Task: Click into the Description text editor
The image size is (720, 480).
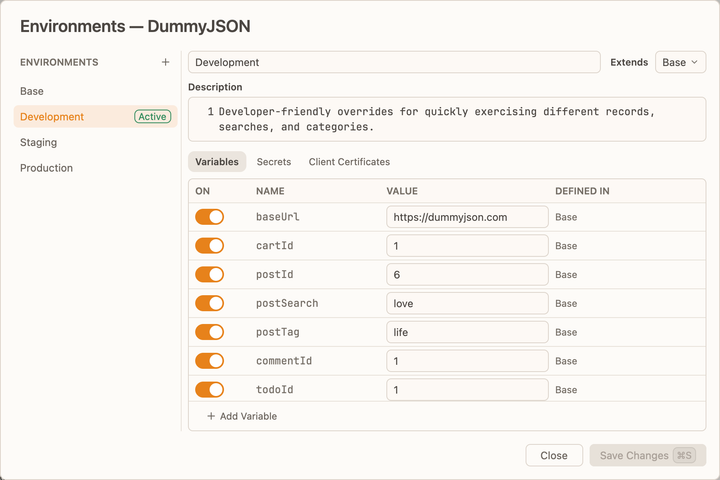Action: (x=447, y=119)
